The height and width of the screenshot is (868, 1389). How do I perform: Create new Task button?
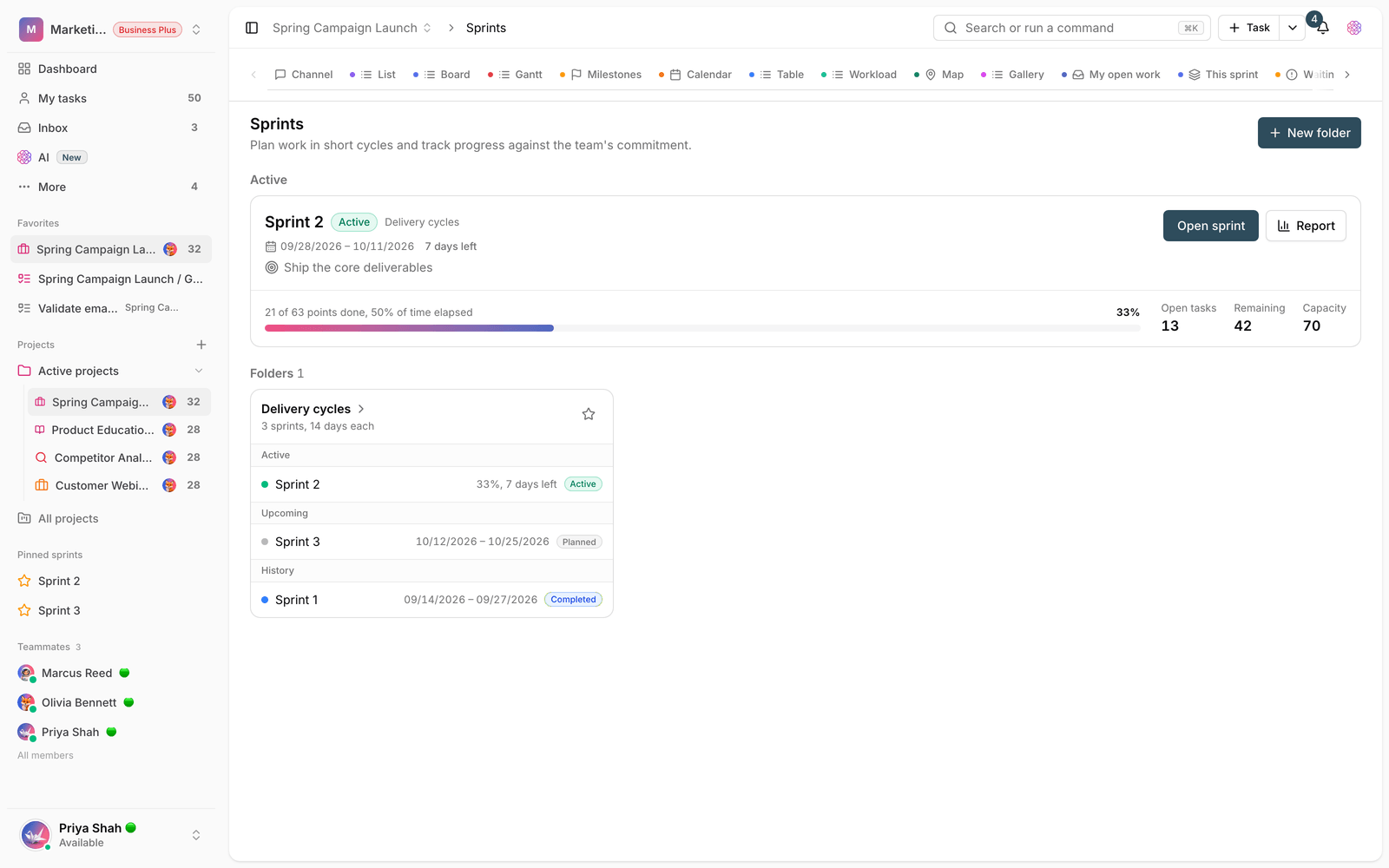click(1248, 28)
